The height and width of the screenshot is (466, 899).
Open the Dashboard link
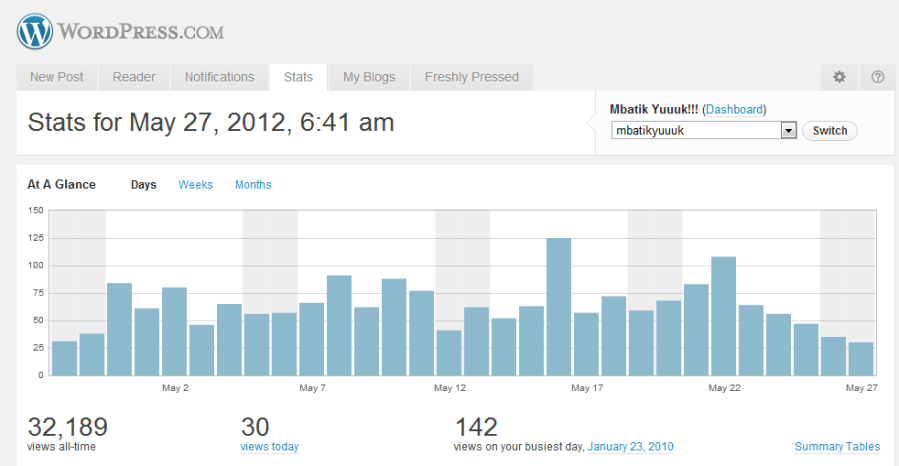pos(735,110)
